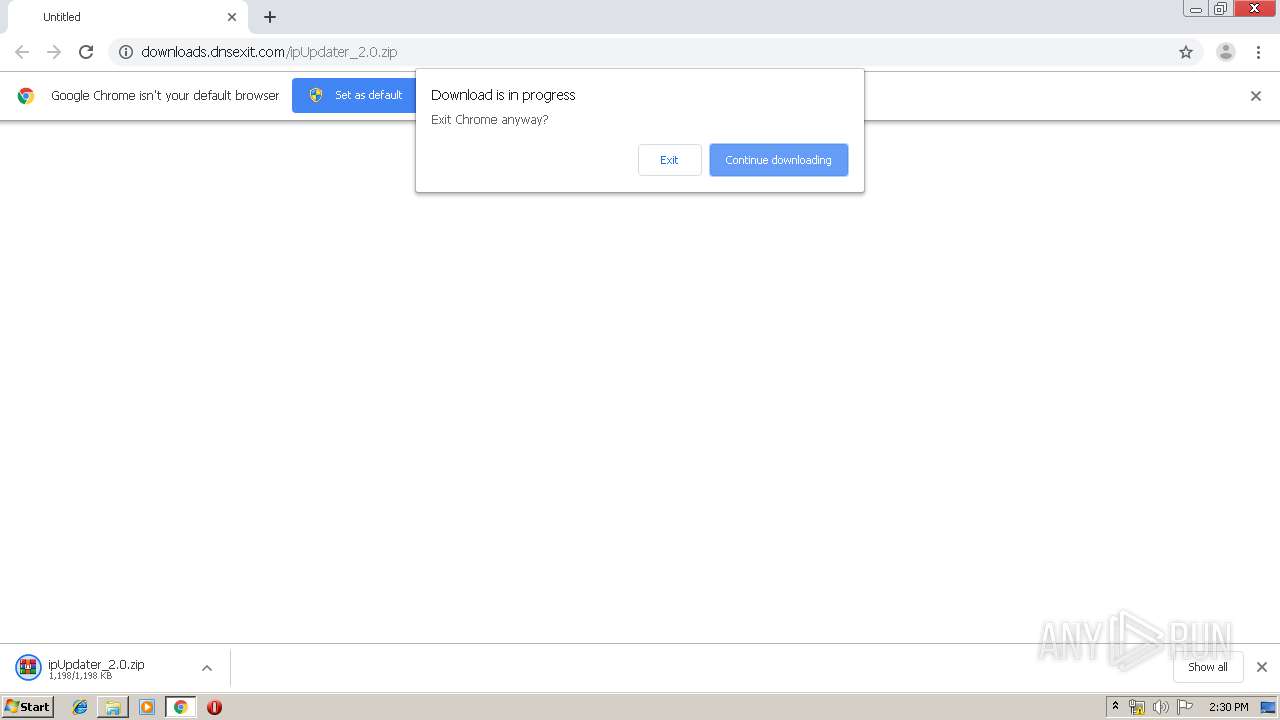Viewport: 1280px width, 720px height.
Task: Click the show desktop tray icon
Action: click(1268, 707)
